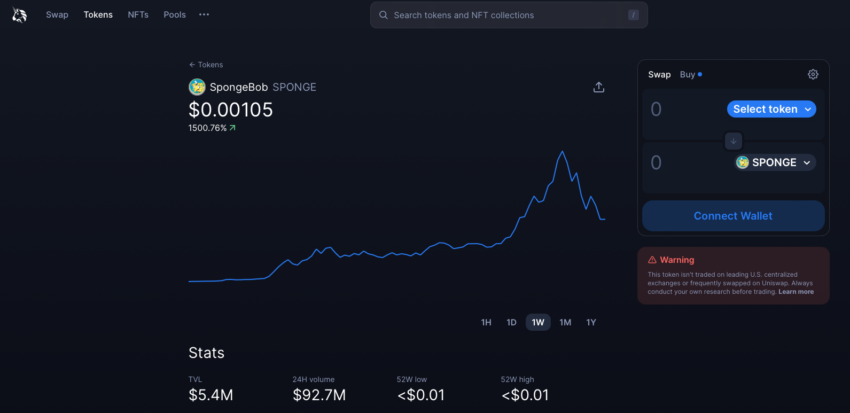850x413 pixels.
Task: Click the 24H volume value $92.7M
Action: point(319,395)
